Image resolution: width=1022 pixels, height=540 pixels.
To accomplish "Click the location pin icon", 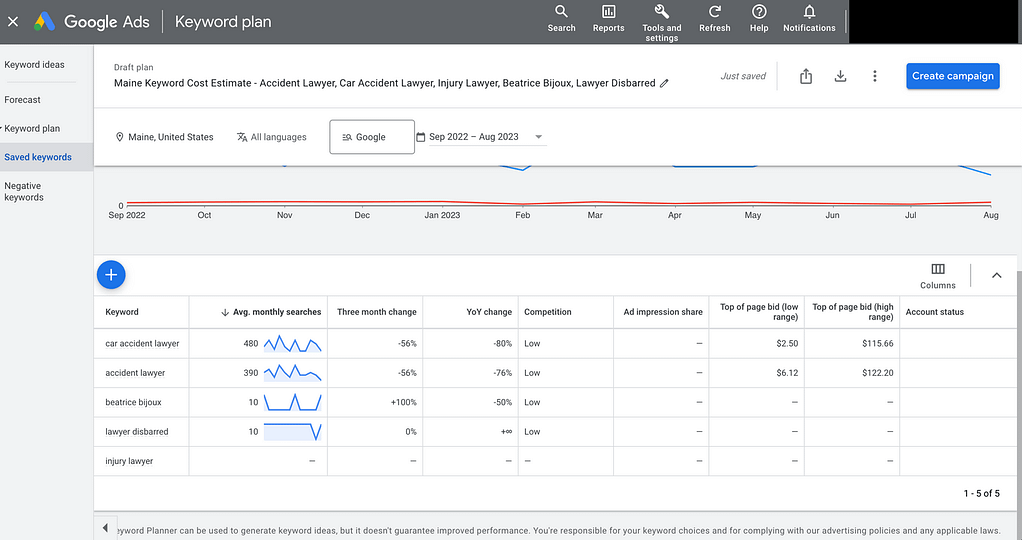I will [x=119, y=137].
